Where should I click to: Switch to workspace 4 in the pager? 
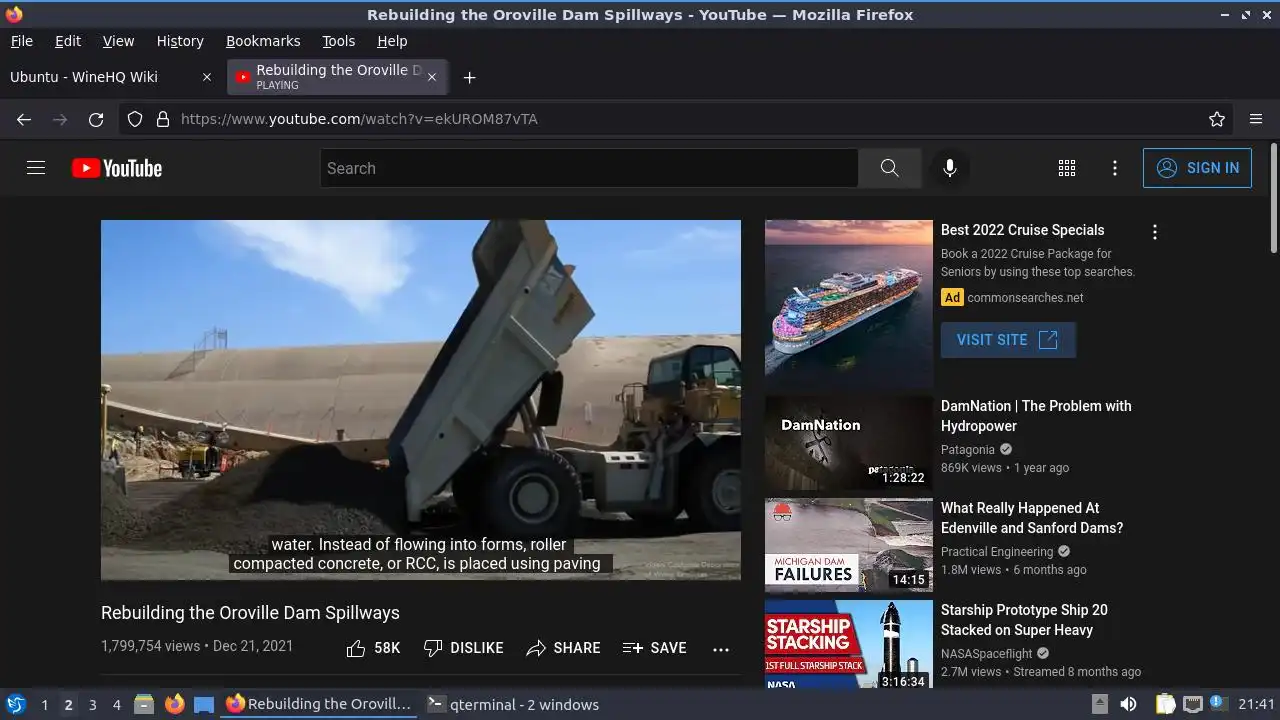pos(116,705)
